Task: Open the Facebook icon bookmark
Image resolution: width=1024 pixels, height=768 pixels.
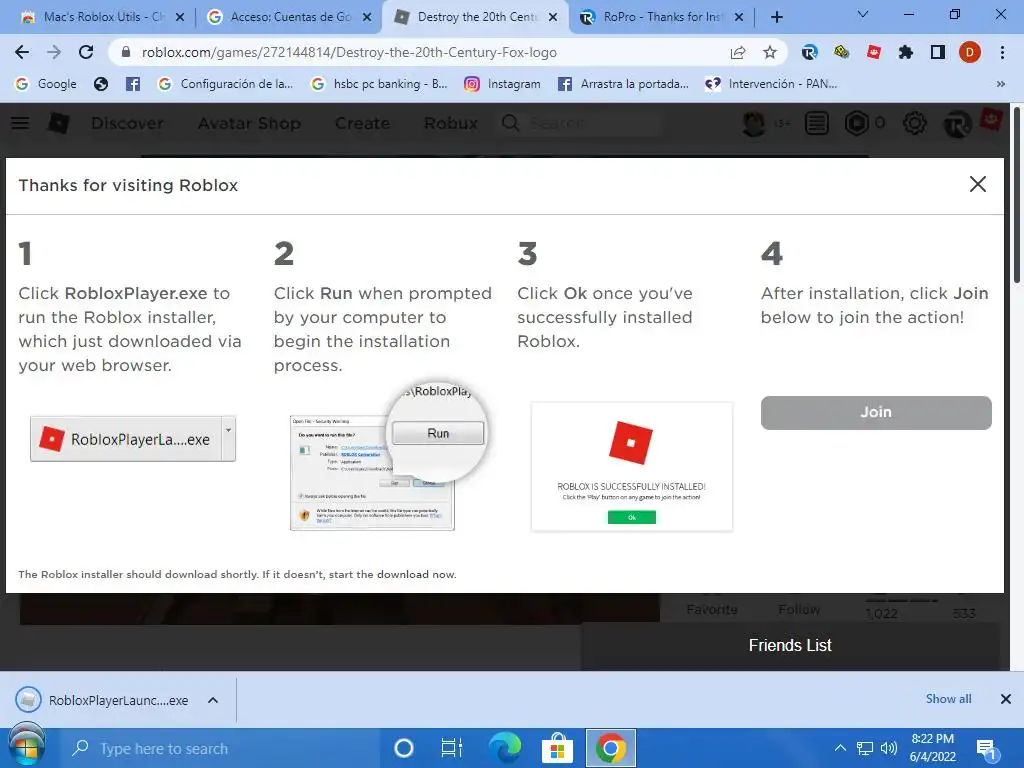Action: tap(133, 84)
